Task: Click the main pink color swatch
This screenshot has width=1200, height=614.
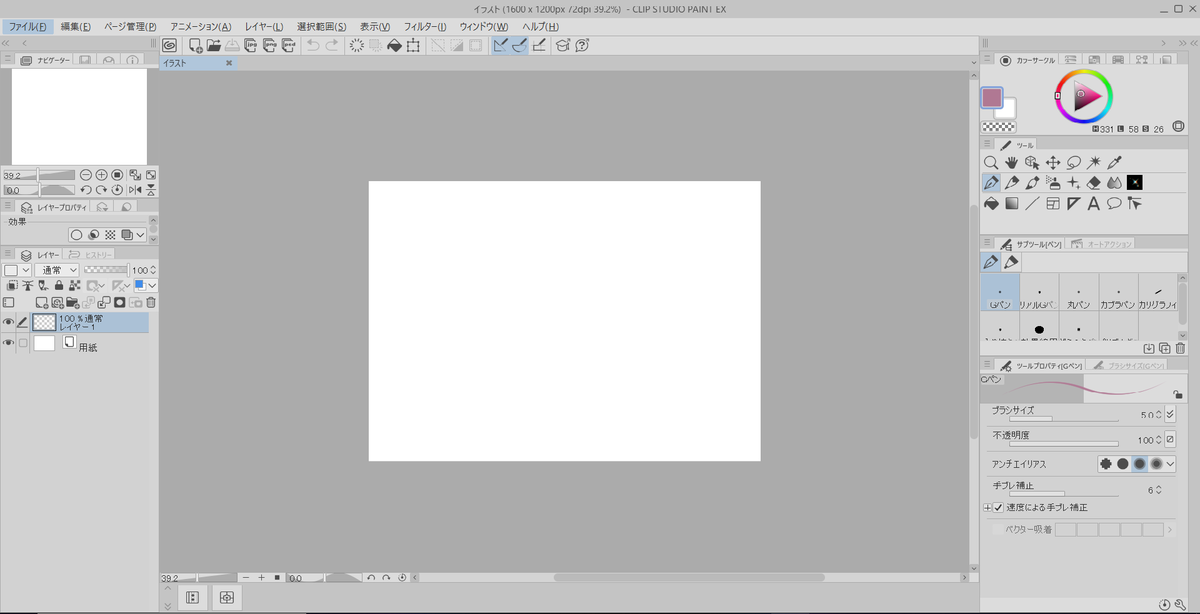Action: [x=991, y=98]
